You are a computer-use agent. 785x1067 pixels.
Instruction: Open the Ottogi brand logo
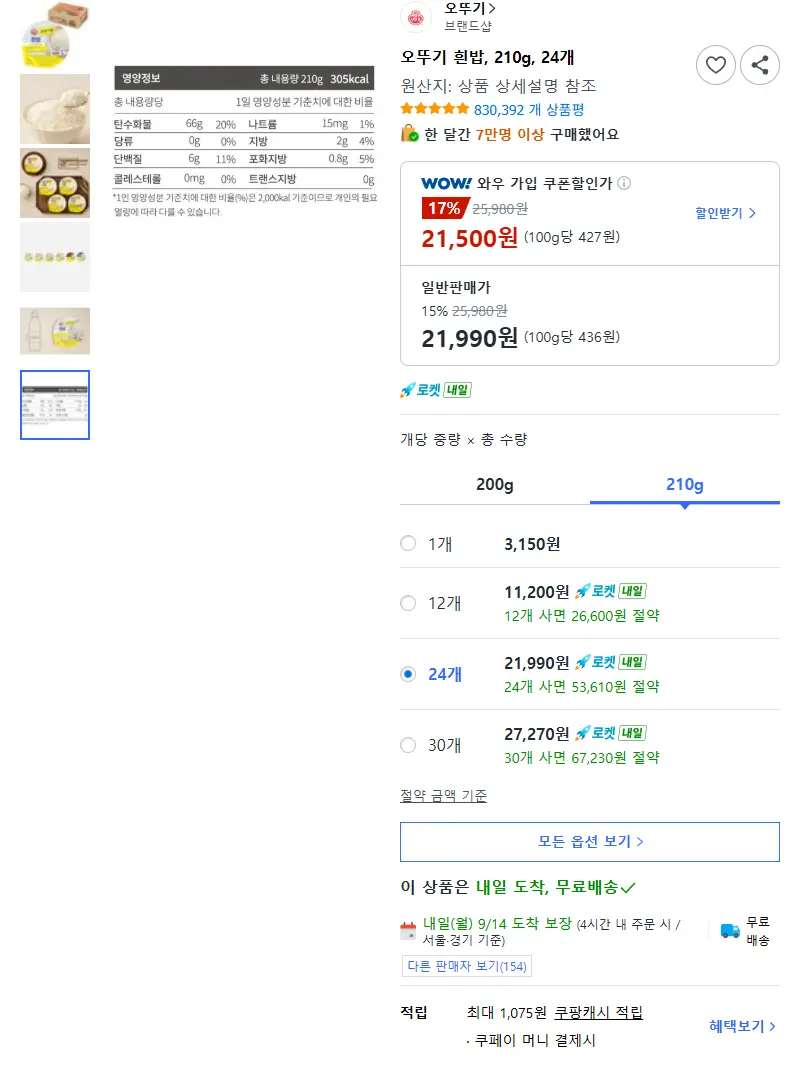(x=416, y=17)
